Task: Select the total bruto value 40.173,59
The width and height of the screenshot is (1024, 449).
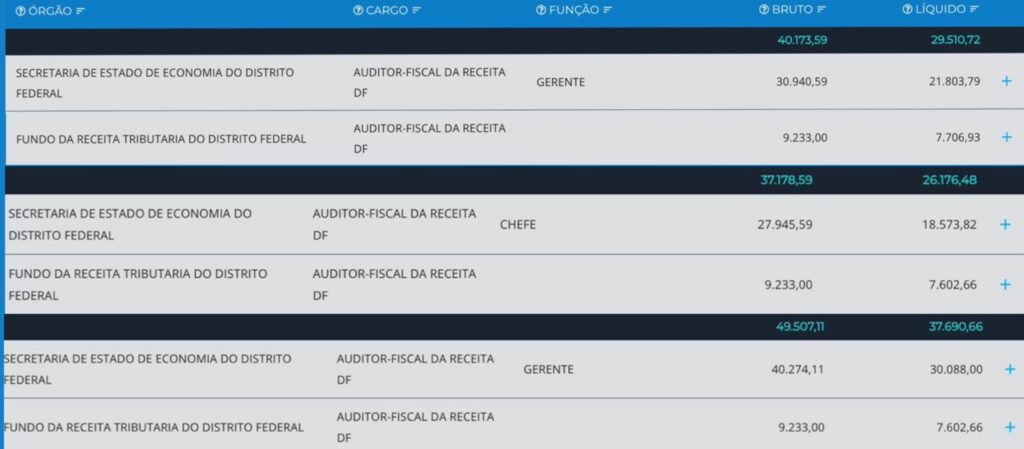Action: (x=802, y=40)
